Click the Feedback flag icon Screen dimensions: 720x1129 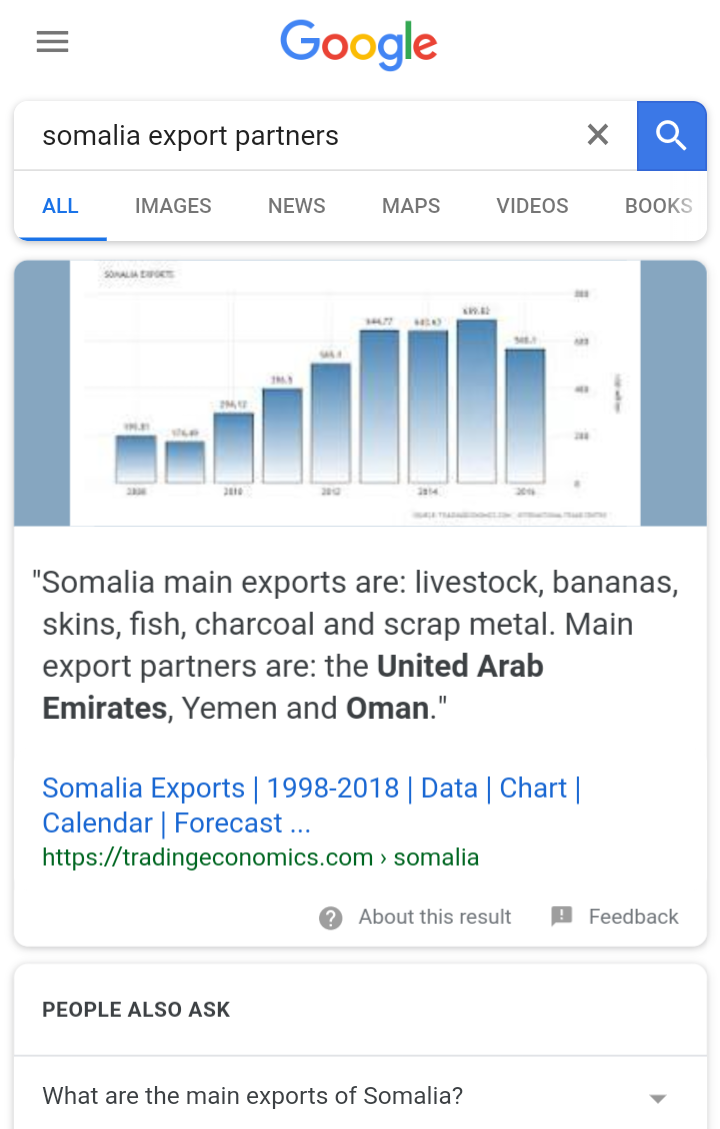pos(562,916)
